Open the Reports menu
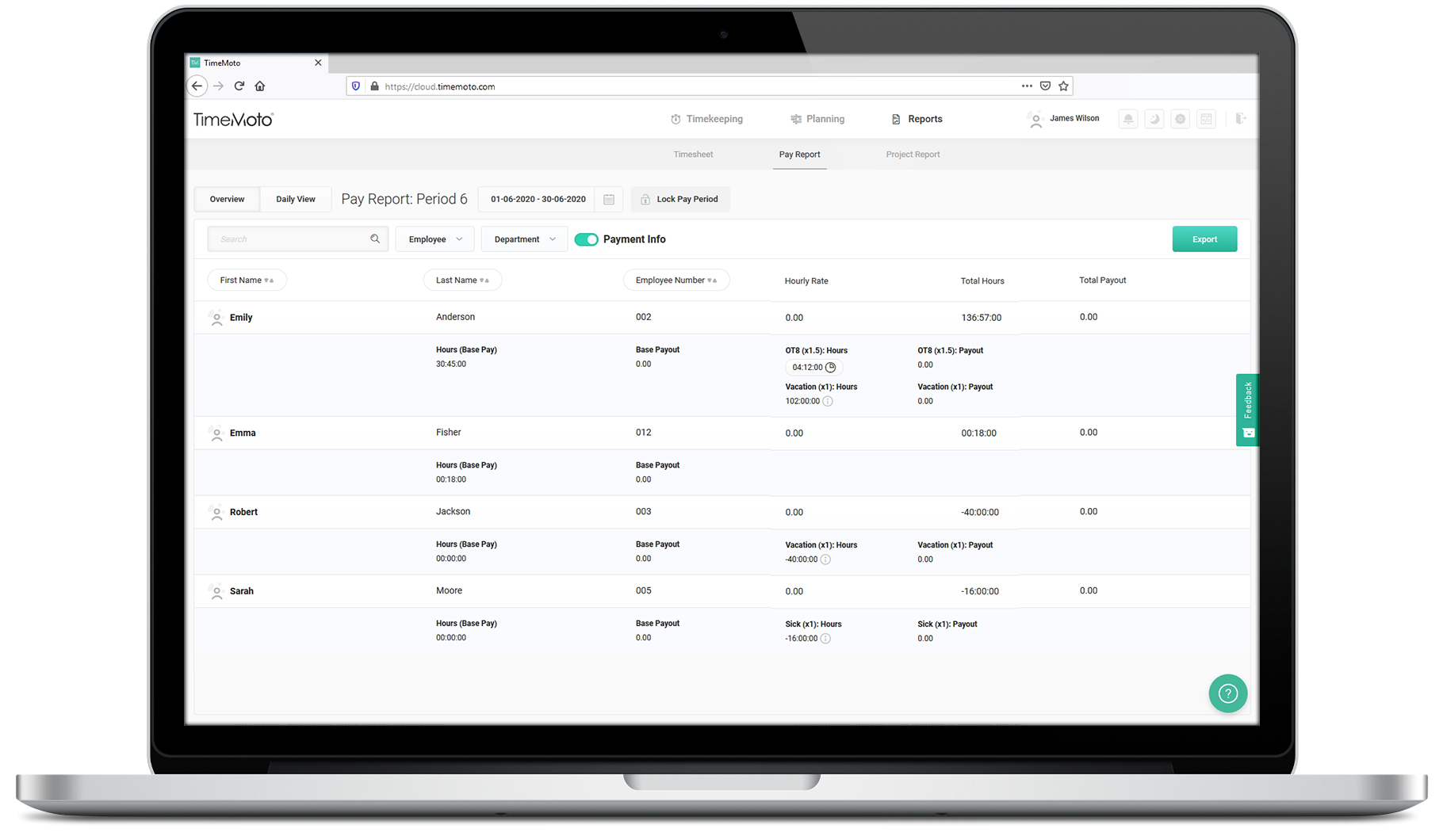 [917, 119]
